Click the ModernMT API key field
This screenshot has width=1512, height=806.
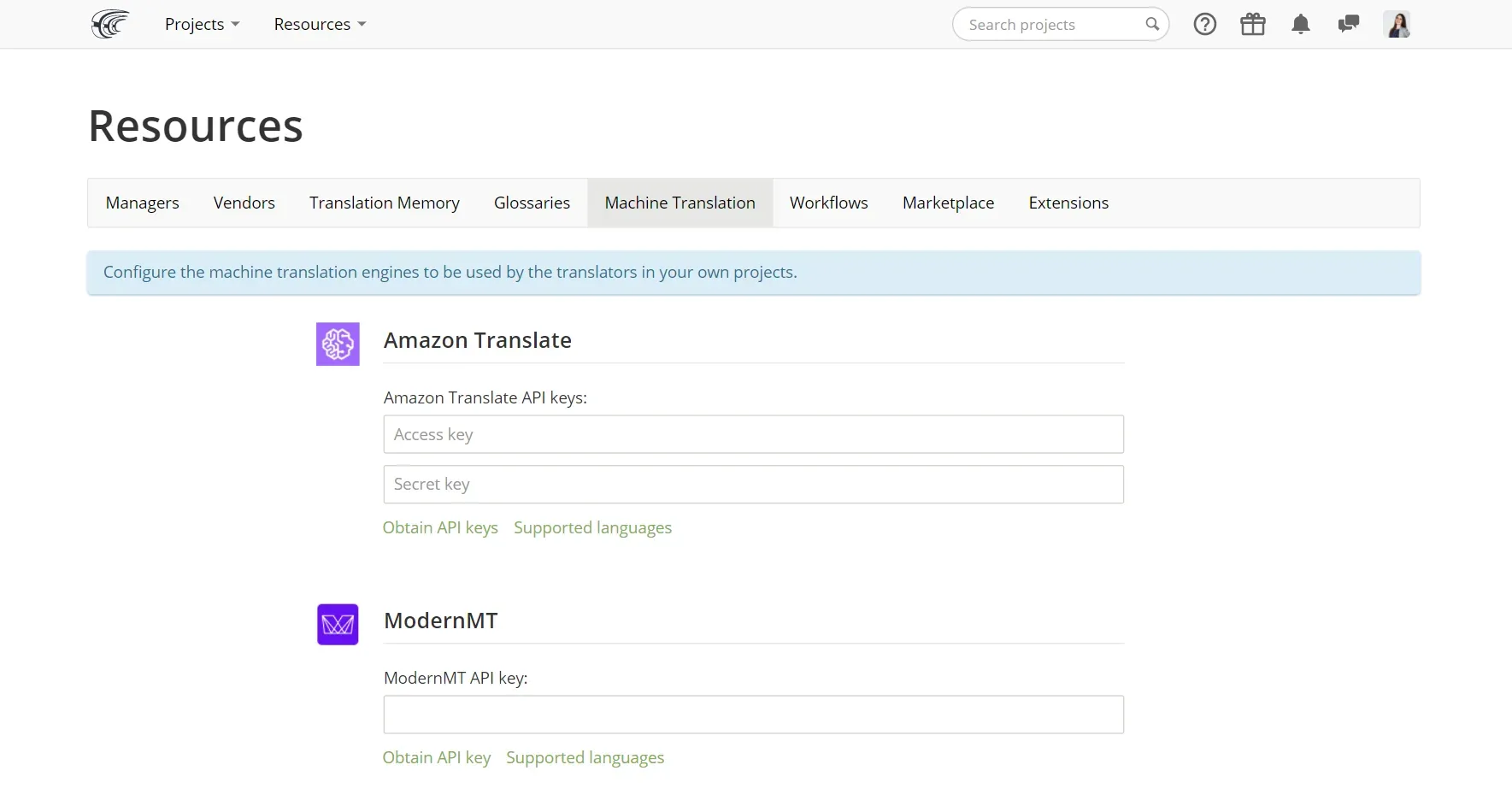pos(753,715)
